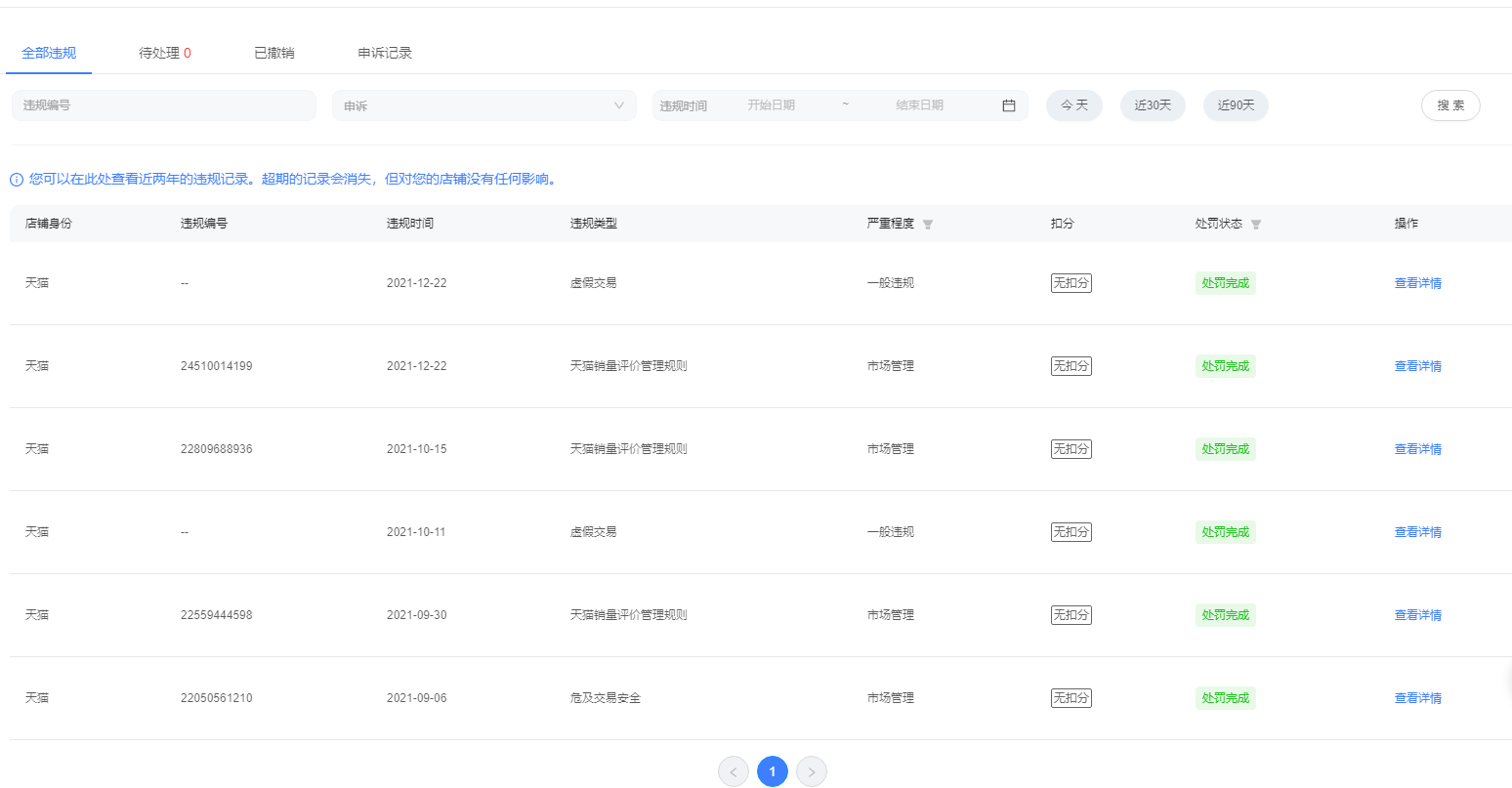Click violation number 22809688936
1512x788 pixels.
point(217,449)
